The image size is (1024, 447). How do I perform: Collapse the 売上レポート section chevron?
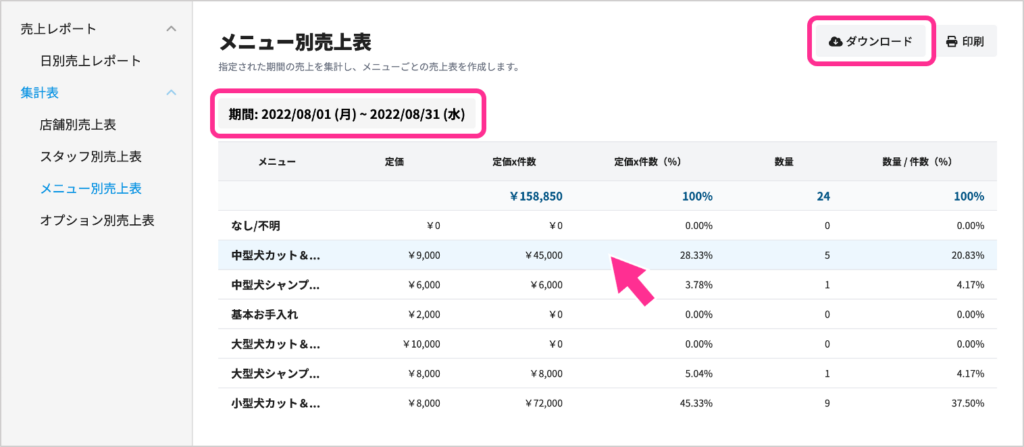[171, 29]
